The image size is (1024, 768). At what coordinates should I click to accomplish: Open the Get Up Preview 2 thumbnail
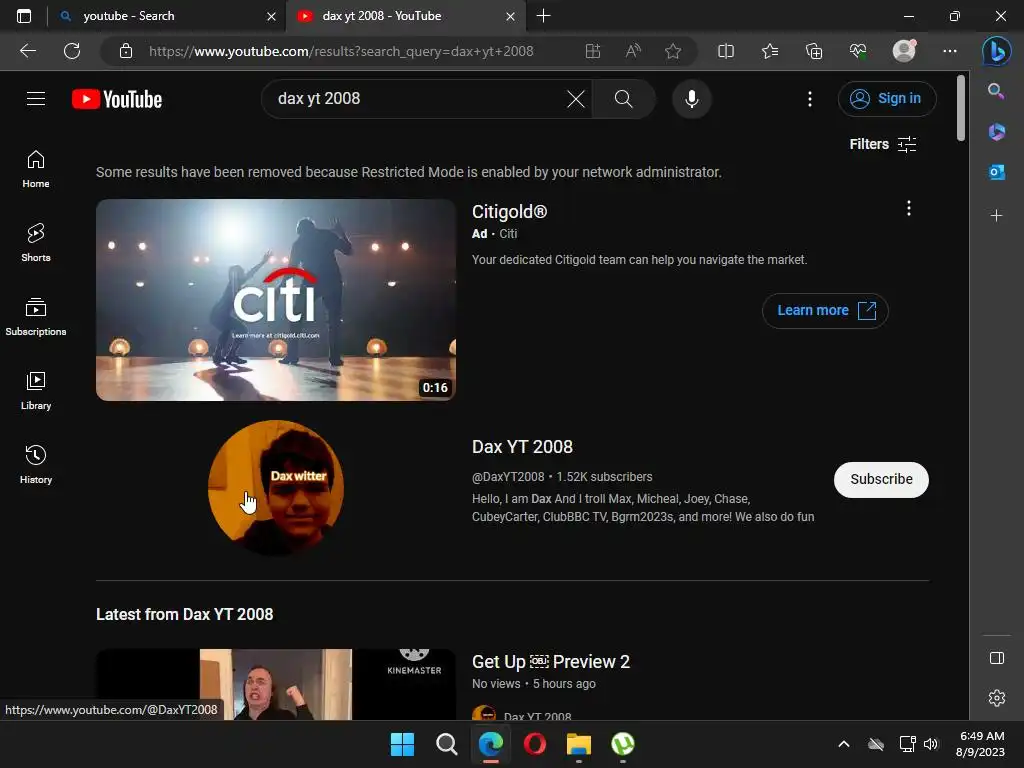tap(276, 684)
